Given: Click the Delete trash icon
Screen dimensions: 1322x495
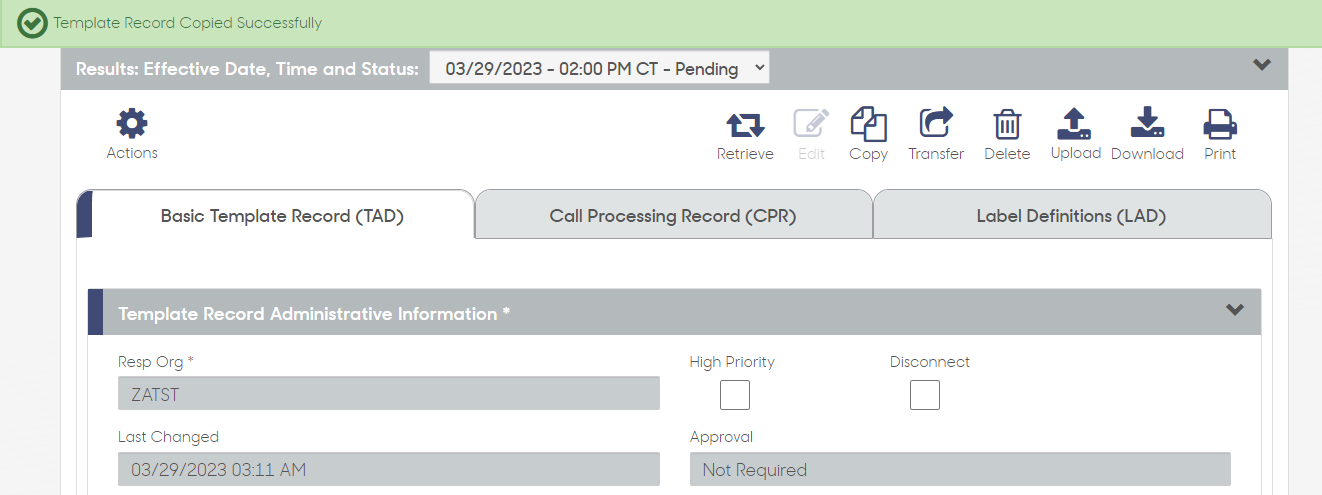Looking at the screenshot, I should [1007, 124].
